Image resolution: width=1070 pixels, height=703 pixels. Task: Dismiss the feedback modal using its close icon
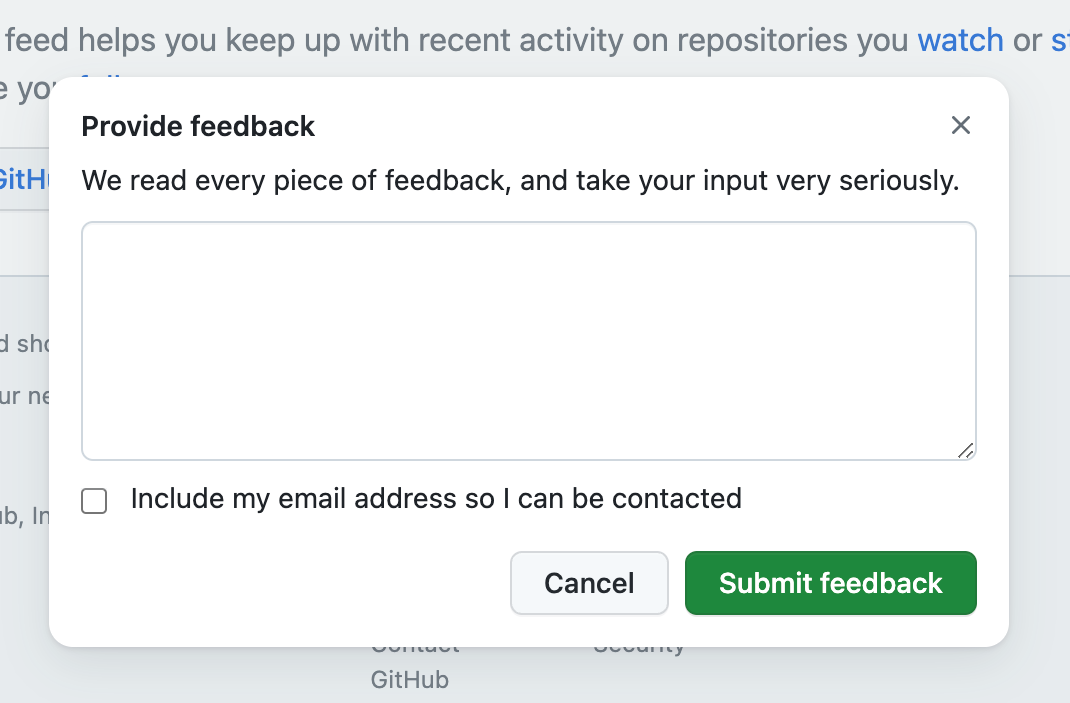(961, 125)
